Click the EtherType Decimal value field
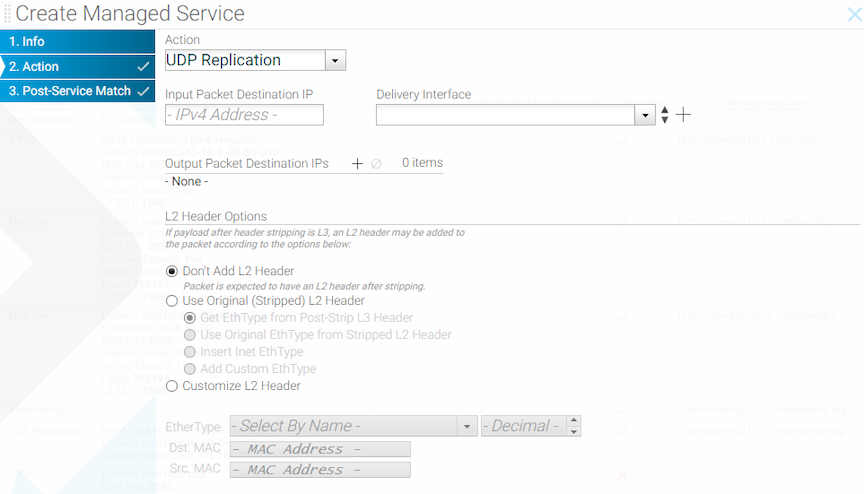The height and width of the screenshot is (494, 864). [523, 426]
